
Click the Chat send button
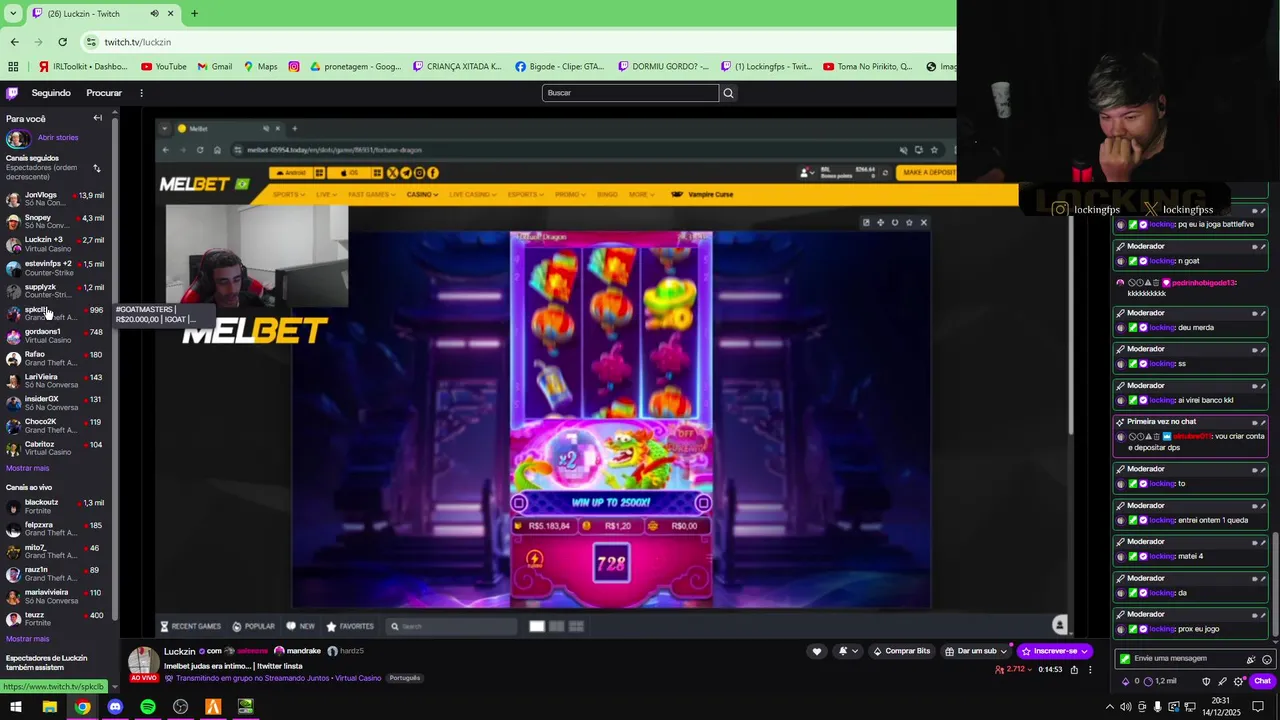point(1262,681)
